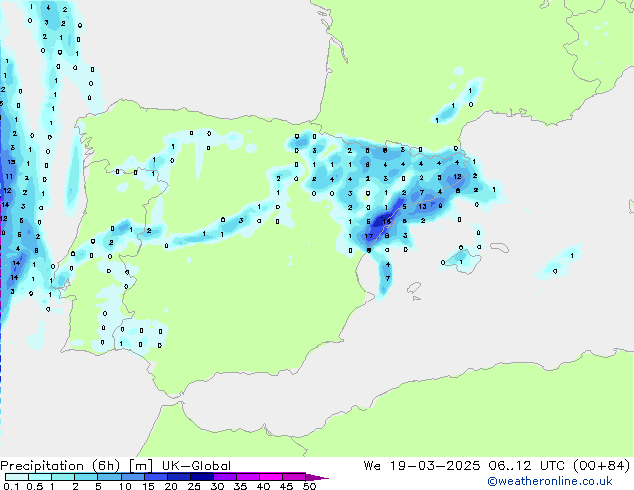Select the 0.1–0.5 legend color swatch
The width and height of the screenshot is (634, 490).
point(17,477)
